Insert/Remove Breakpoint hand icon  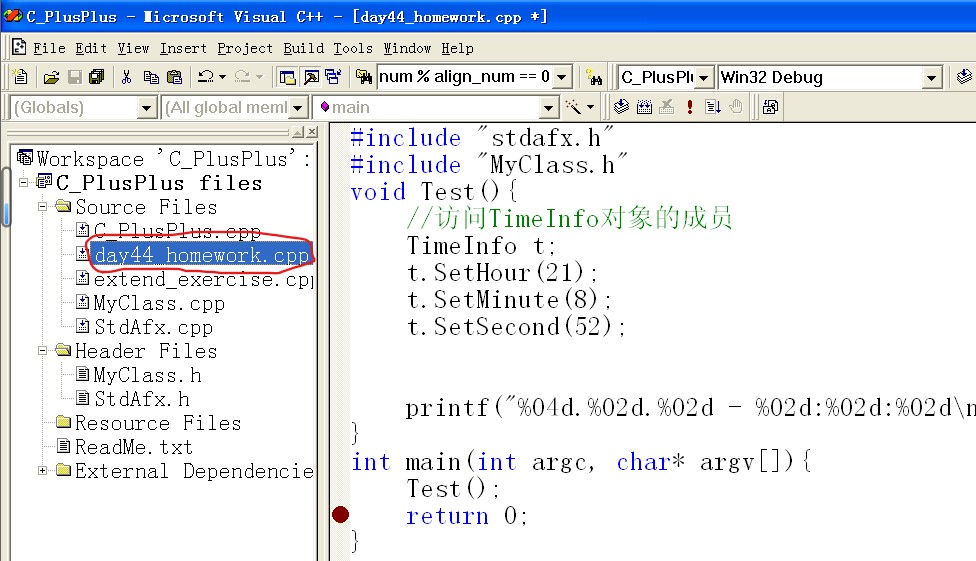click(736, 107)
